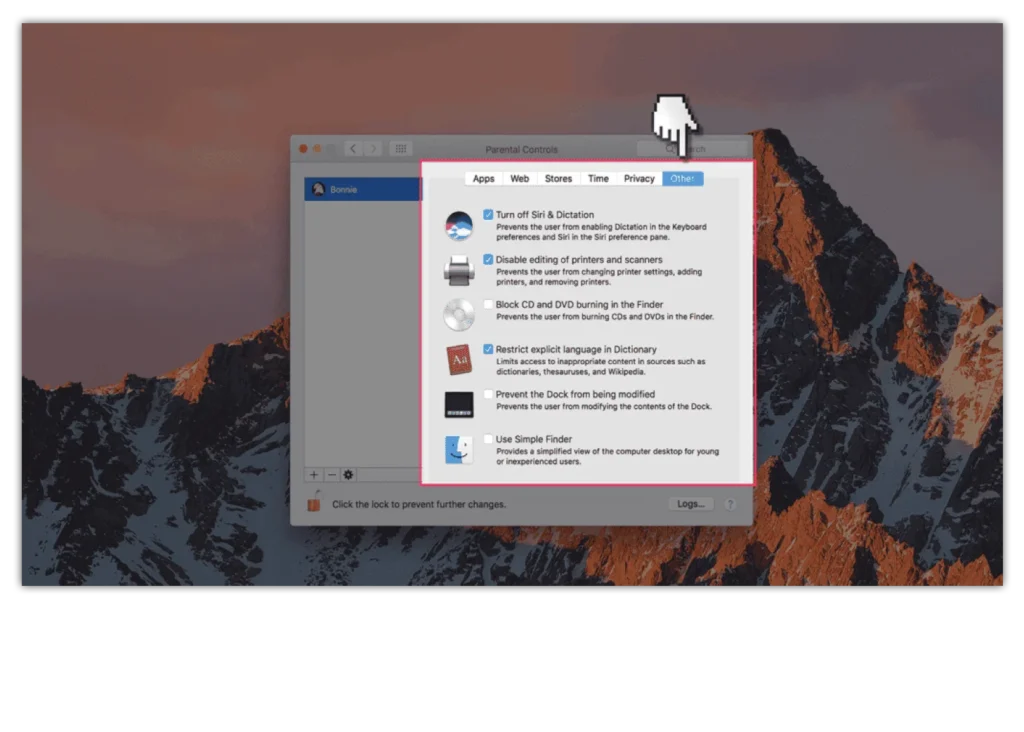
Task: Minimize the Parental Controls window
Action: pos(317,149)
